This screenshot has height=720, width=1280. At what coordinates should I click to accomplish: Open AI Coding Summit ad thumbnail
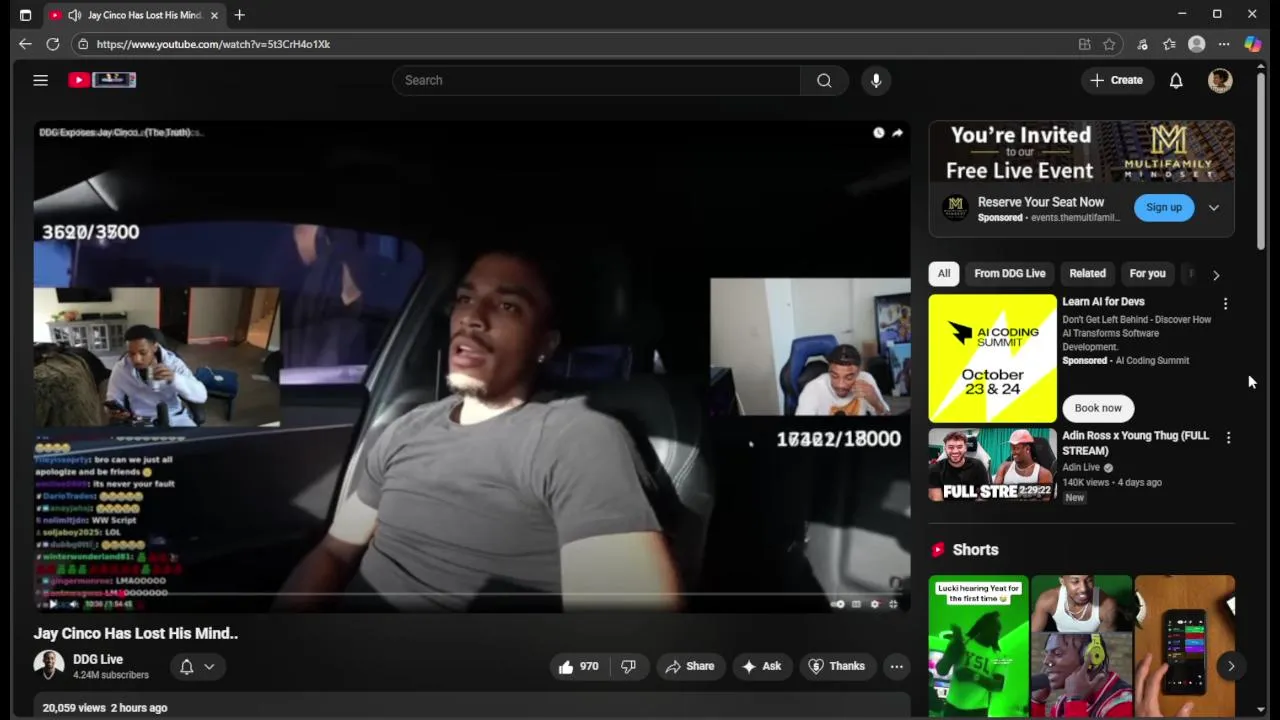coord(992,358)
